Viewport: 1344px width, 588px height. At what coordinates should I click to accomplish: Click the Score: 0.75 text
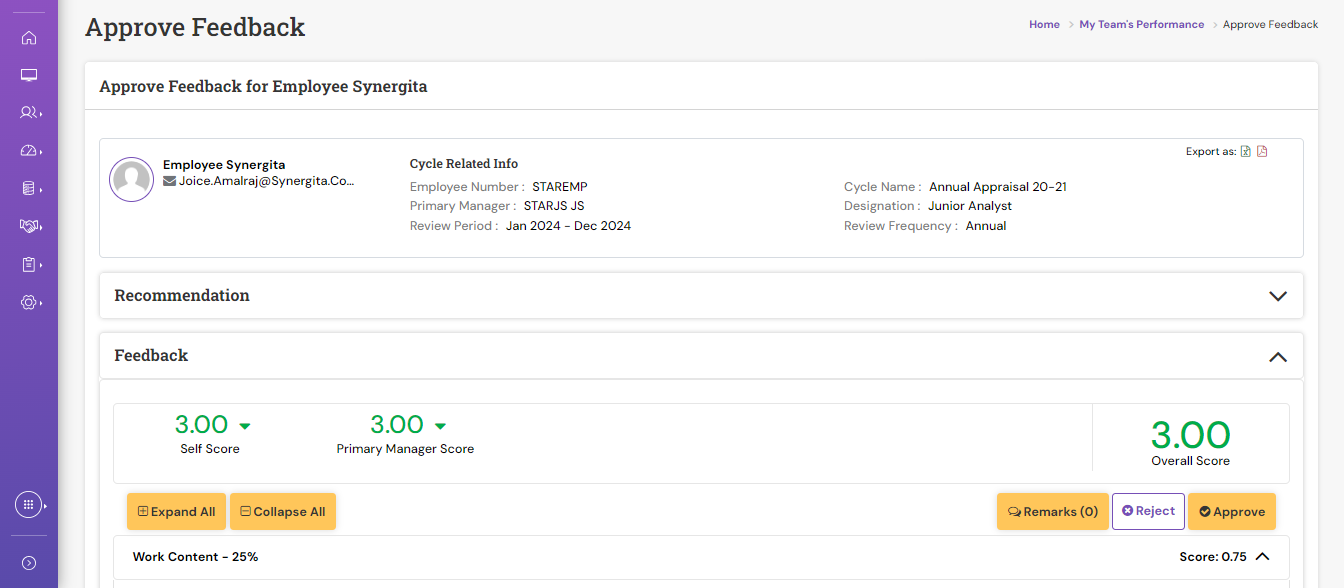pyautogui.click(x=1213, y=557)
